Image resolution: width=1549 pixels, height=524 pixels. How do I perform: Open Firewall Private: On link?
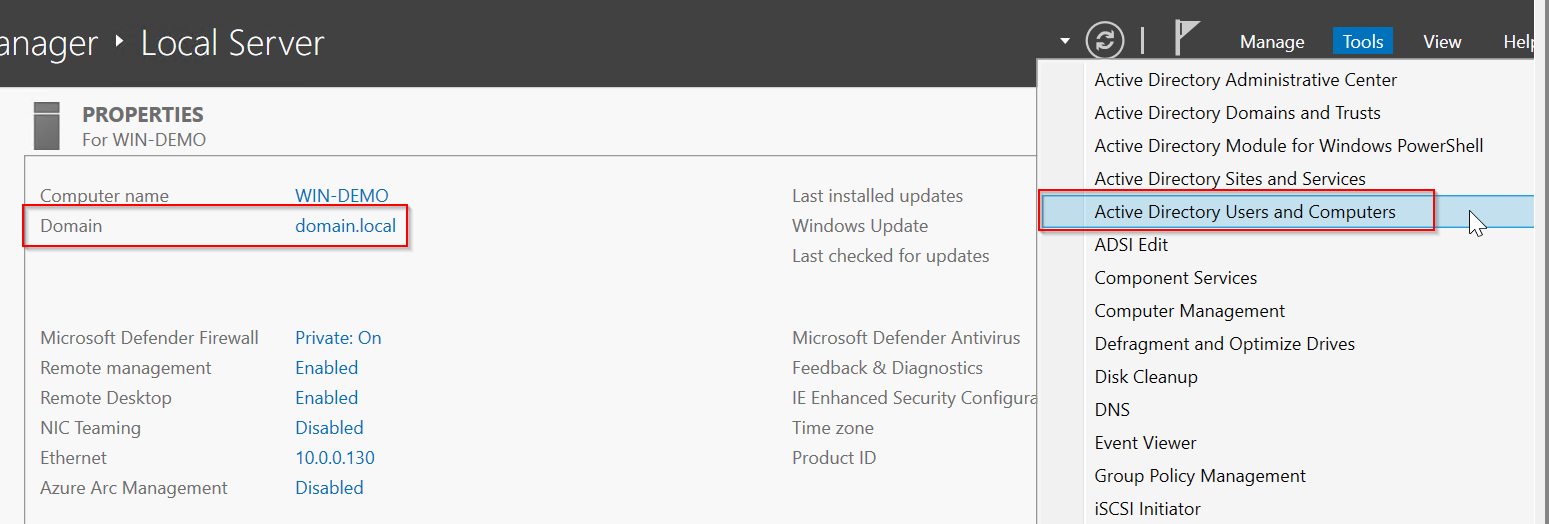[x=338, y=338]
